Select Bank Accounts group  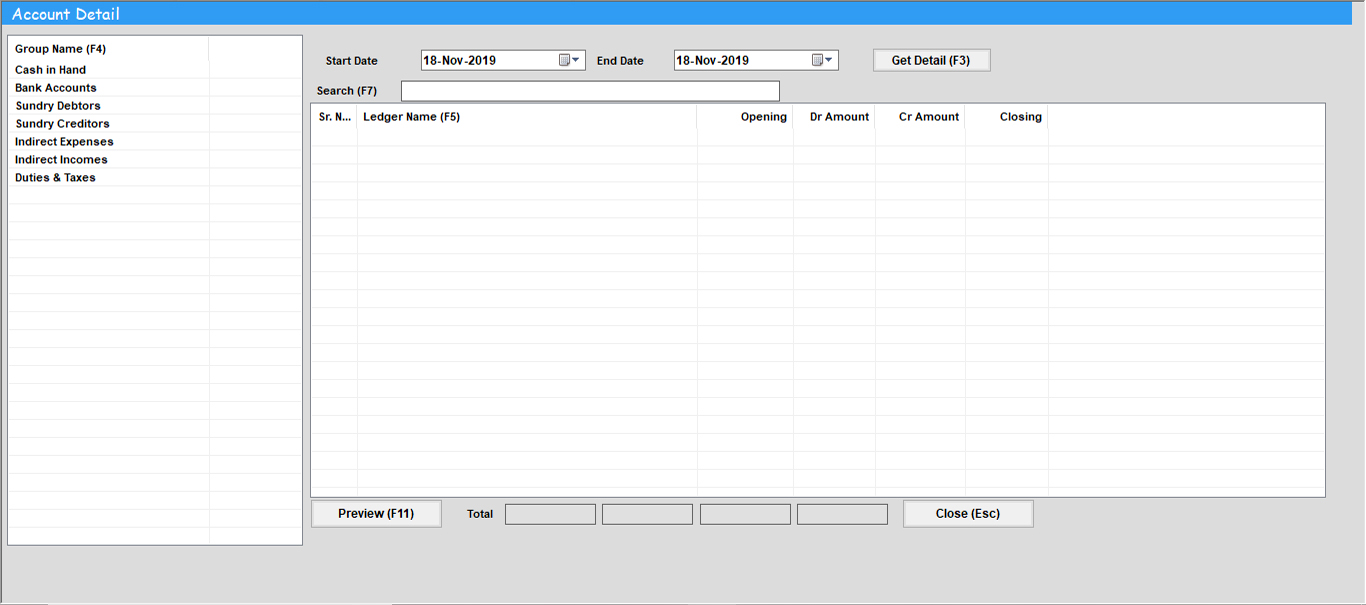pos(56,88)
